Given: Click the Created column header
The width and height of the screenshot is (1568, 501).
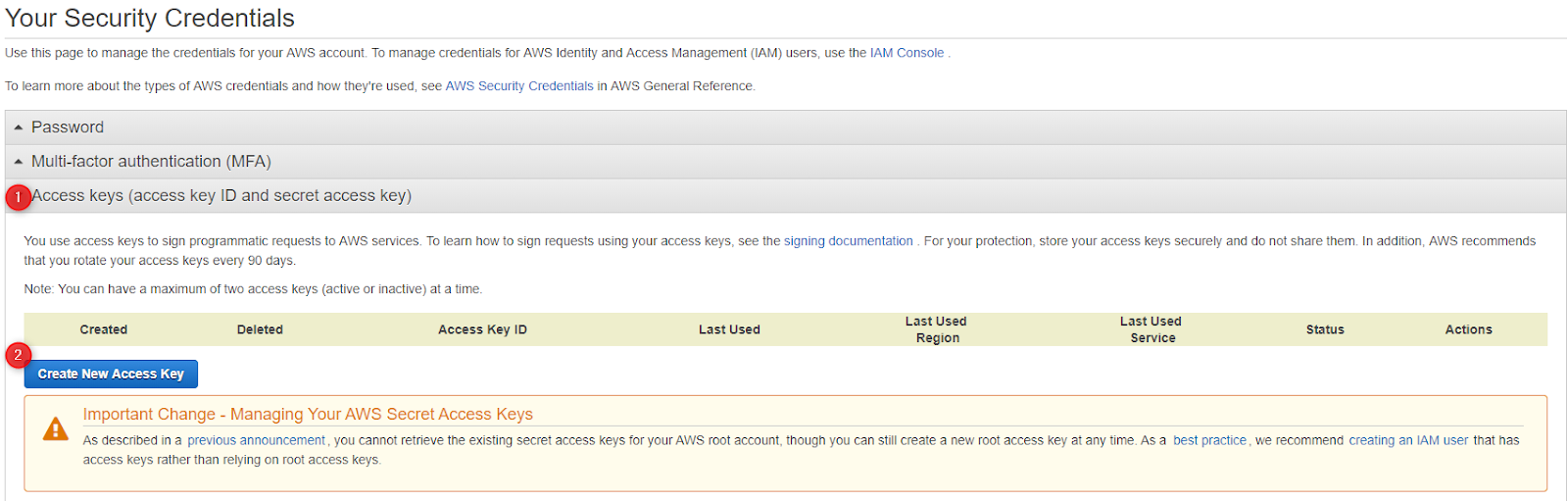Looking at the screenshot, I should click(104, 329).
